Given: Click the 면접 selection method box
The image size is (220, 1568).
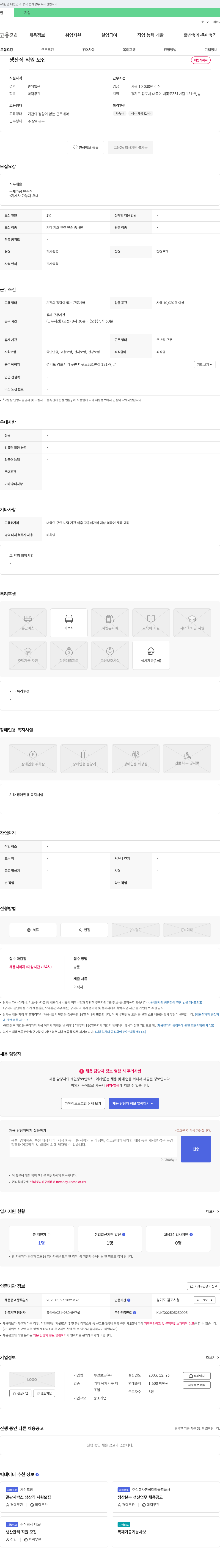Looking at the screenshot, I should point(84,930).
